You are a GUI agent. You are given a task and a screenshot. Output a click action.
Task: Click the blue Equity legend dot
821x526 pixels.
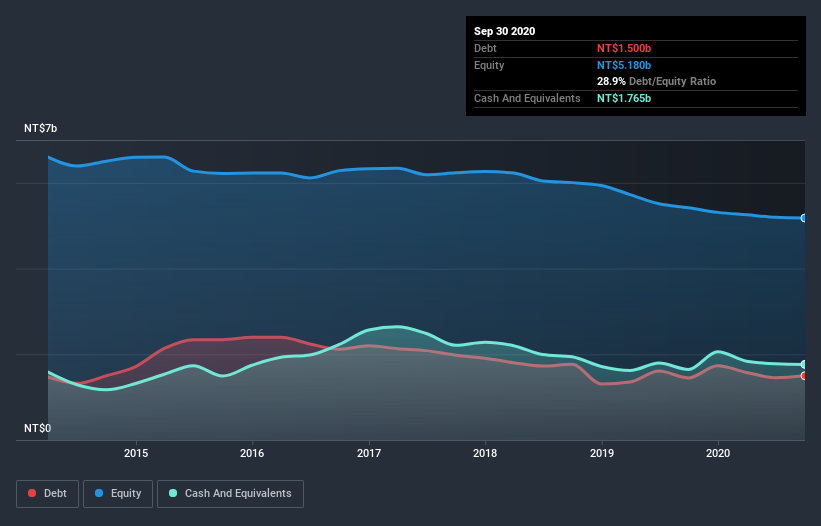coord(99,493)
